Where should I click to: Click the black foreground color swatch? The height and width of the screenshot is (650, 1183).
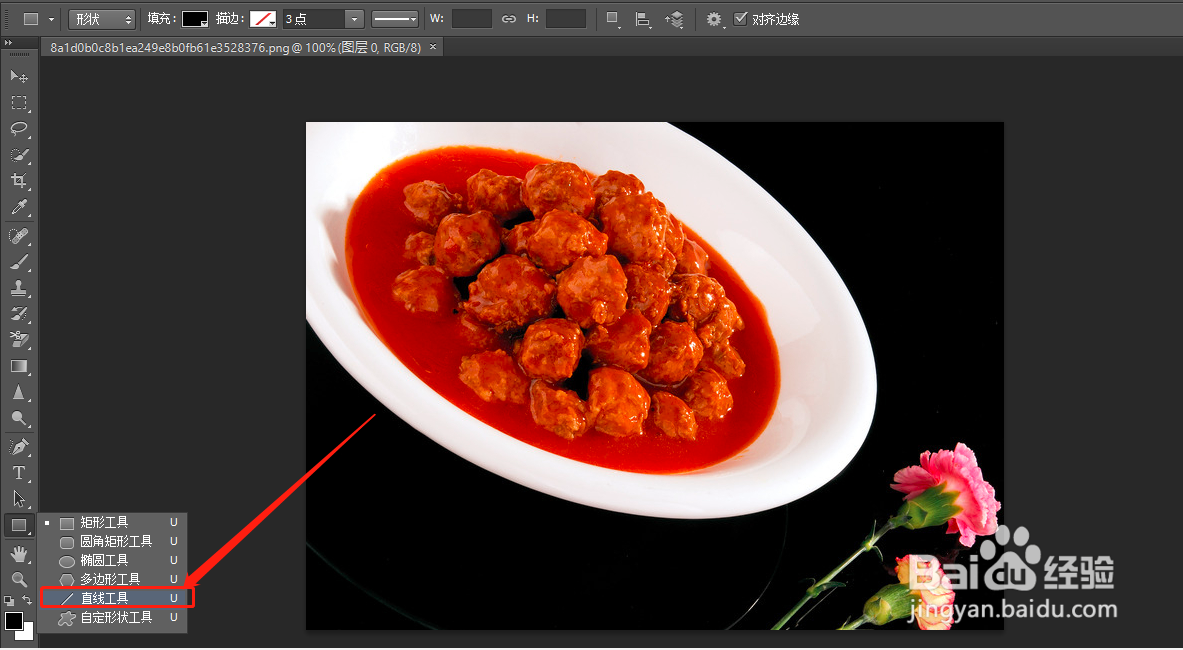13,621
